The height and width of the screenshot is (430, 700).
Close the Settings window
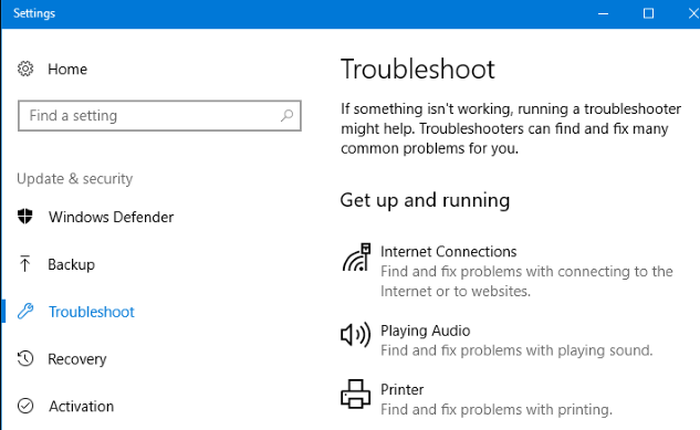693,13
